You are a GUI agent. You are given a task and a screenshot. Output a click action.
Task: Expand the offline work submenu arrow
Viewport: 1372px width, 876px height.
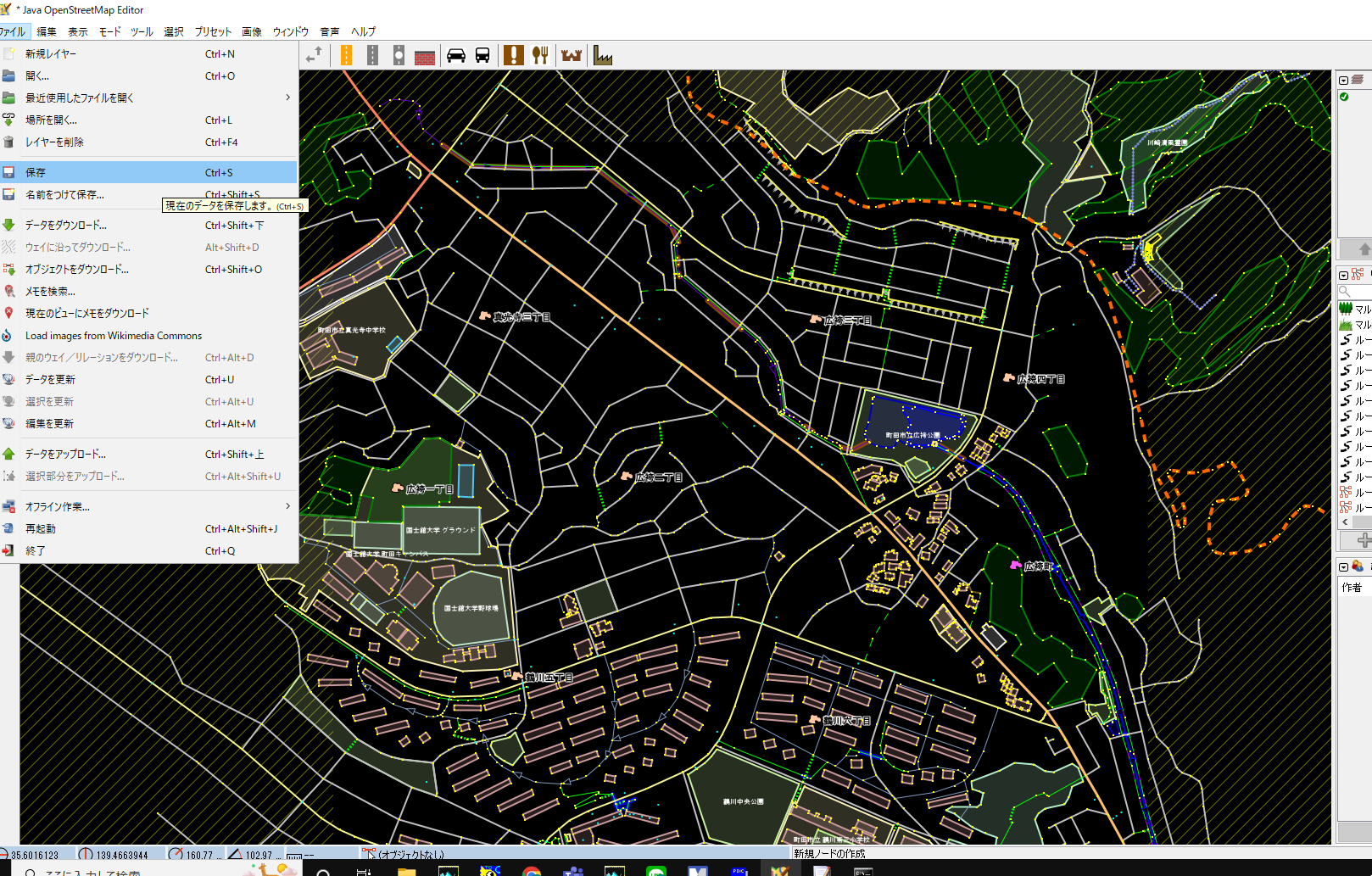(287, 506)
